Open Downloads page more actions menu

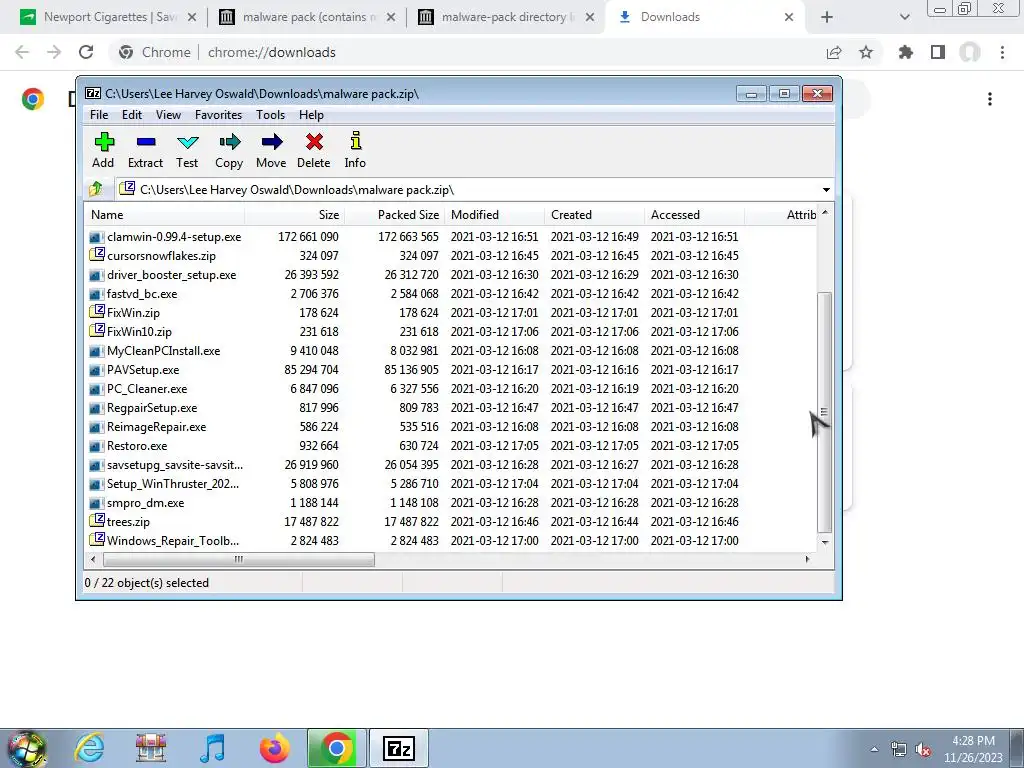pyautogui.click(x=990, y=99)
